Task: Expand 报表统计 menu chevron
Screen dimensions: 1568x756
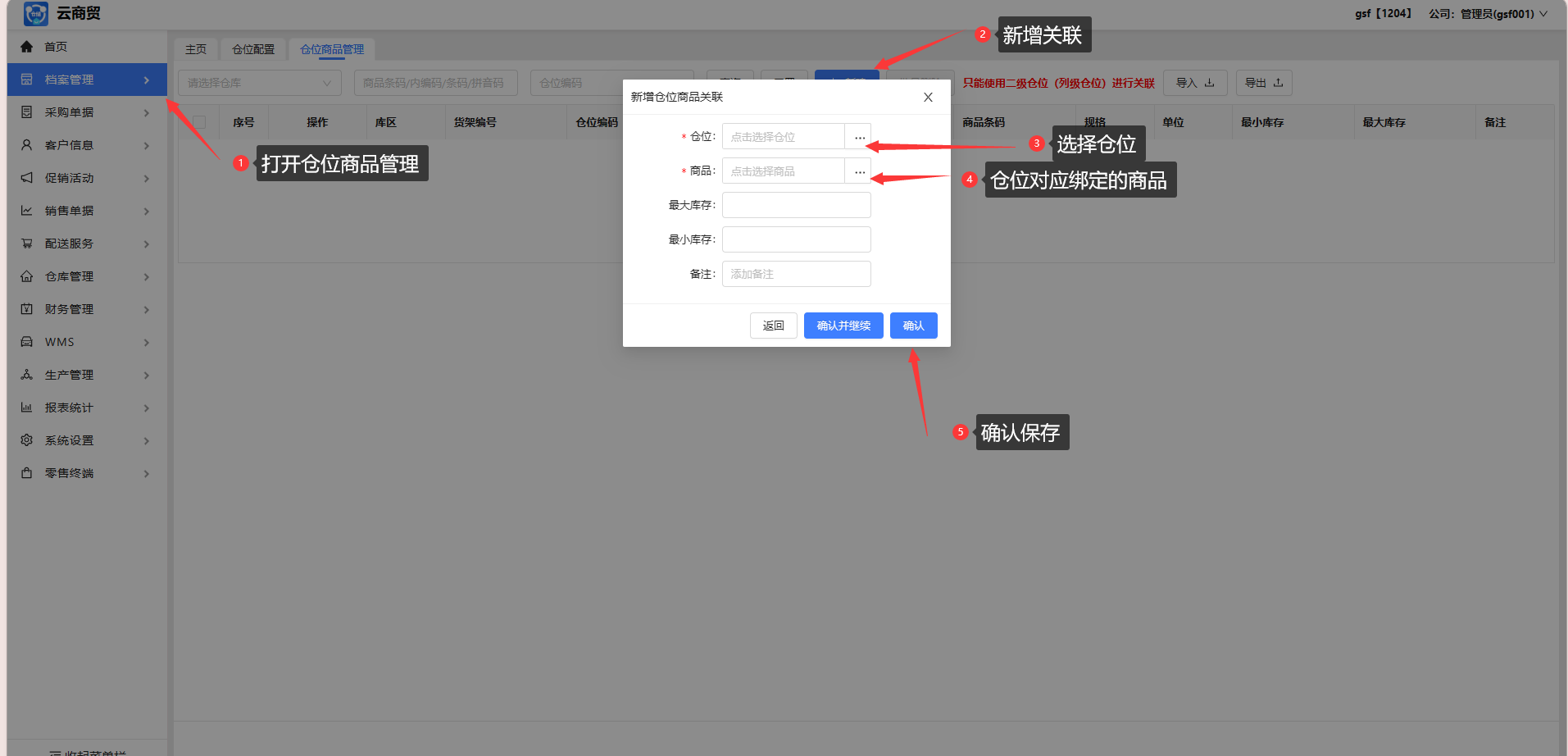Action: tap(147, 408)
